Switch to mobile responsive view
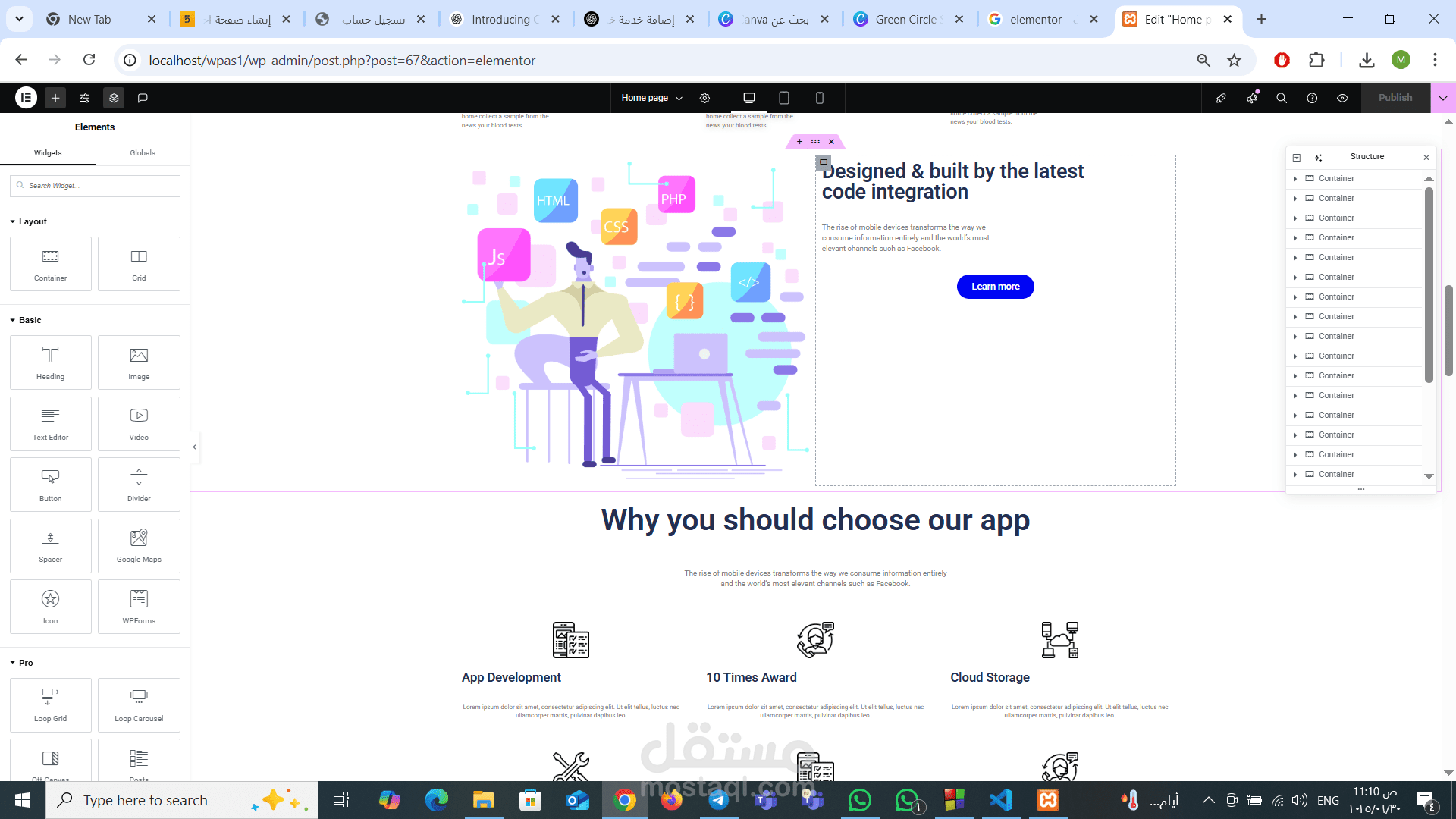The image size is (1456, 819). (x=820, y=98)
